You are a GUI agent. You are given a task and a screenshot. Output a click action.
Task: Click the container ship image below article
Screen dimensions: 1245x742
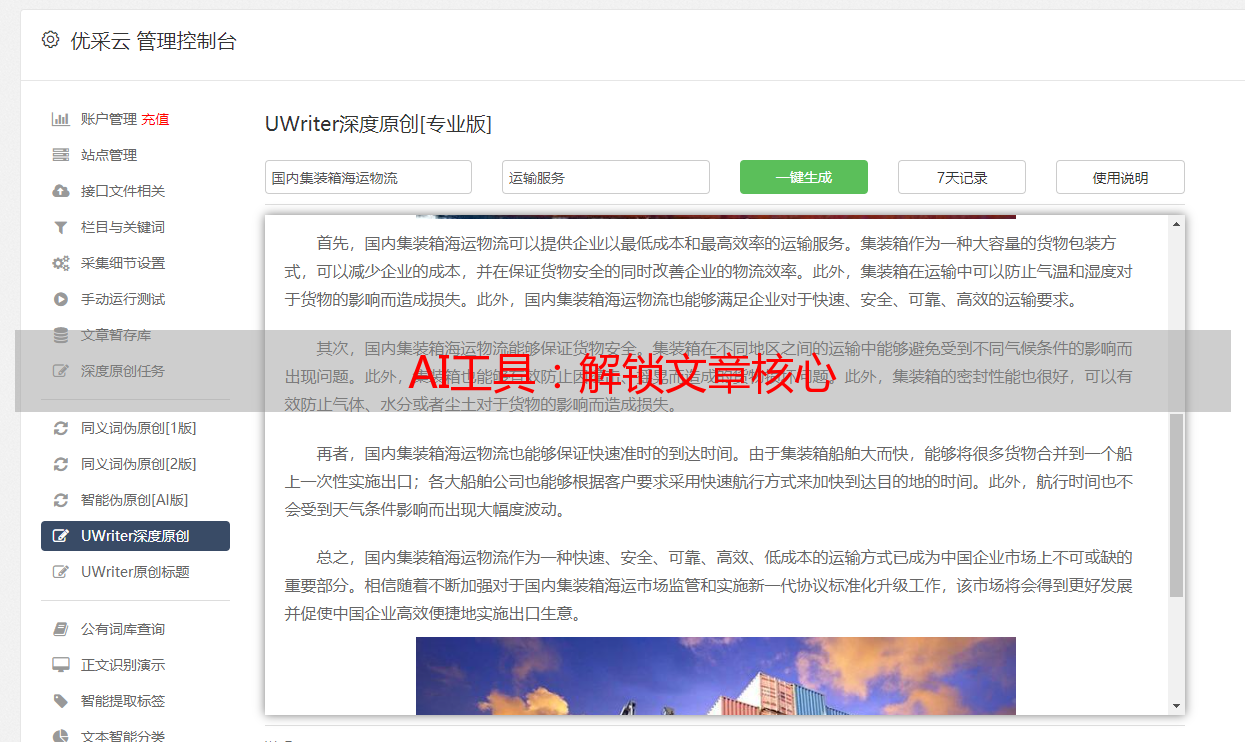click(x=716, y=676)
